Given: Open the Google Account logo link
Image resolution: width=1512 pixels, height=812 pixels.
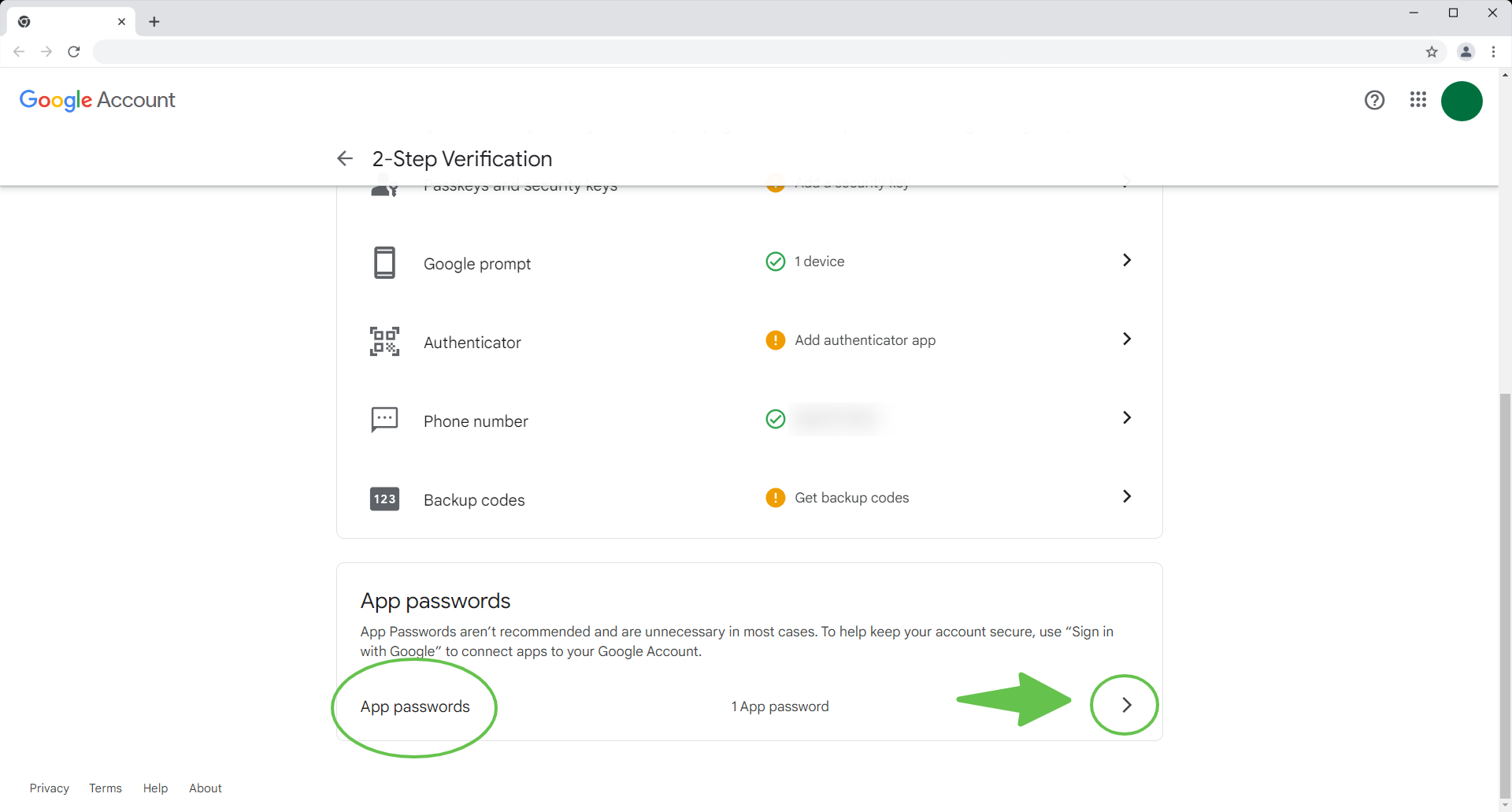Looking at the screenshot, I should point(97,100).
